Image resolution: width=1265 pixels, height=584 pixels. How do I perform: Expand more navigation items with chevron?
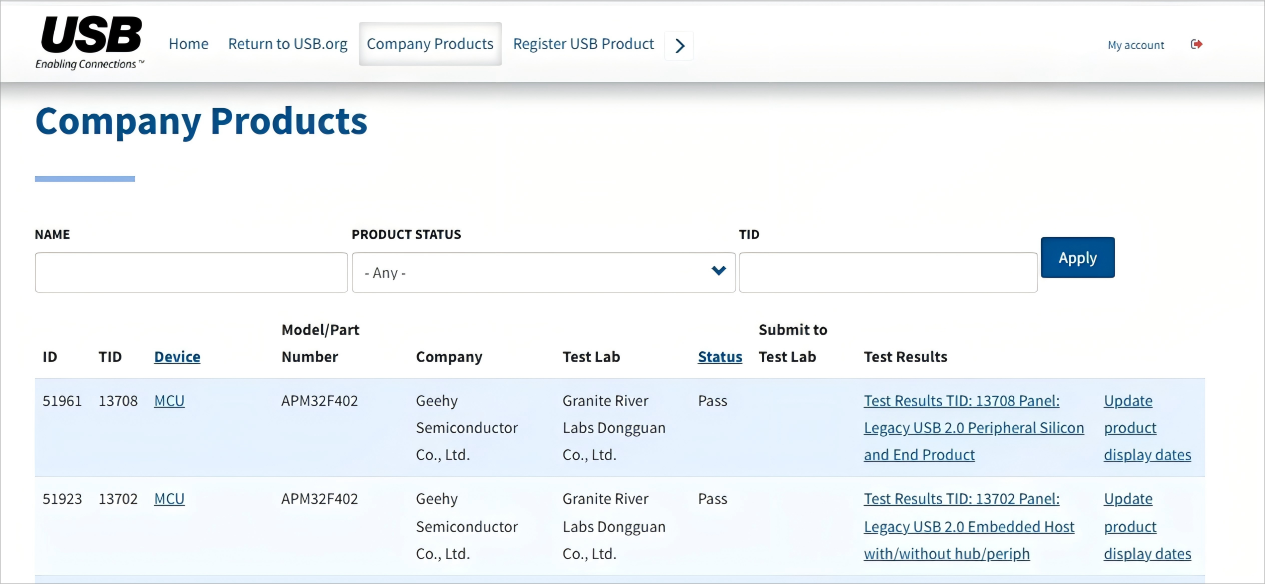pyautogui.click(x=680, y=45)
